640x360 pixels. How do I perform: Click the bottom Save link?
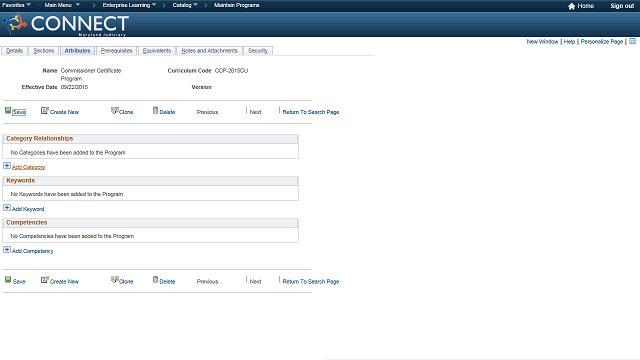19,282
